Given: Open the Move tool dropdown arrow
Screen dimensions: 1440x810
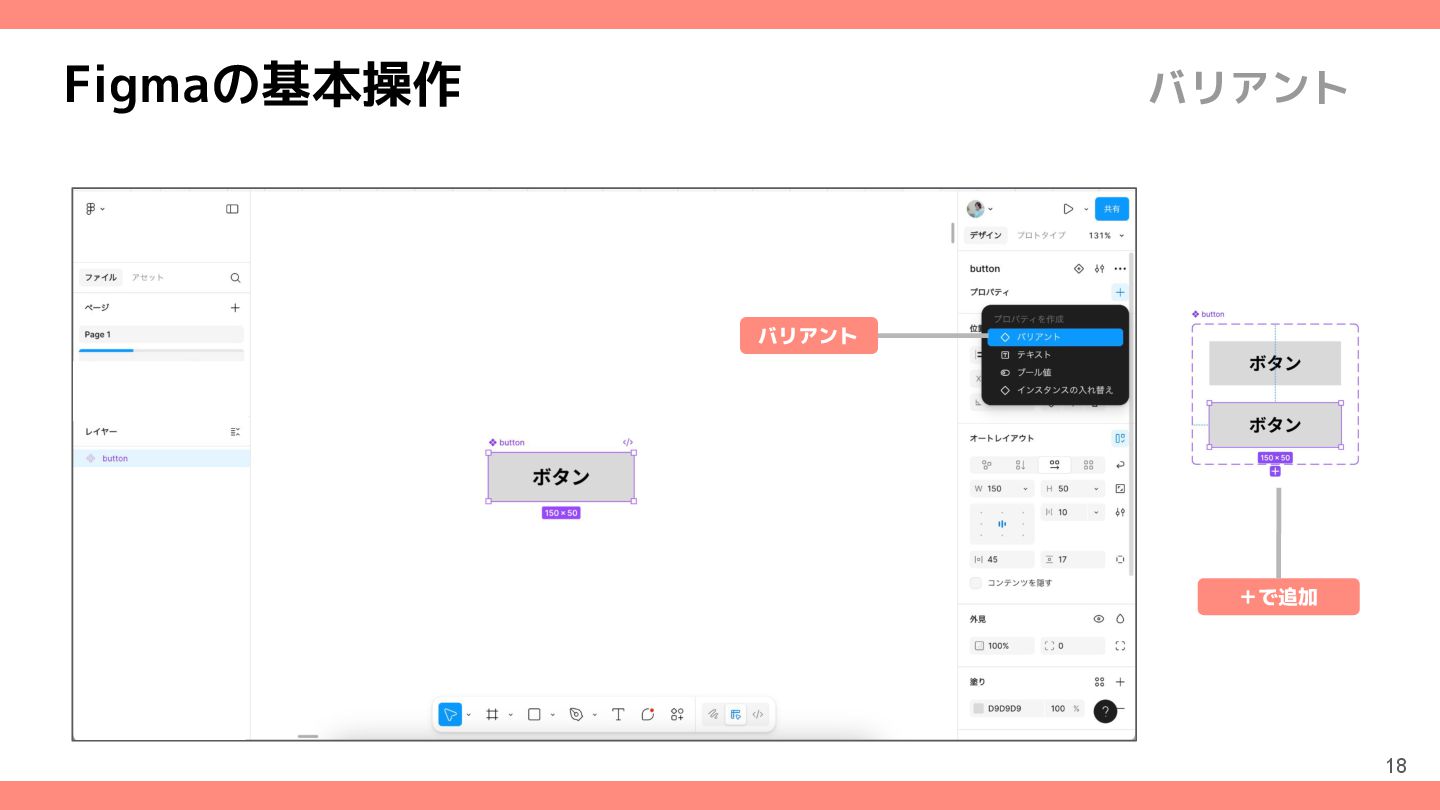Looking at the screenshot, I should point(468,715).
